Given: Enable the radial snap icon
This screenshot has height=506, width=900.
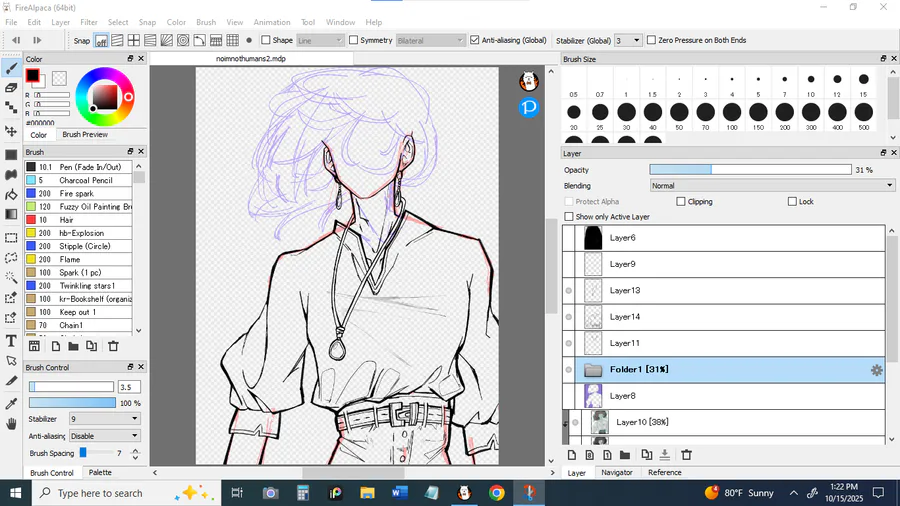Looking at the screenshot, I should tap(166, 40).
